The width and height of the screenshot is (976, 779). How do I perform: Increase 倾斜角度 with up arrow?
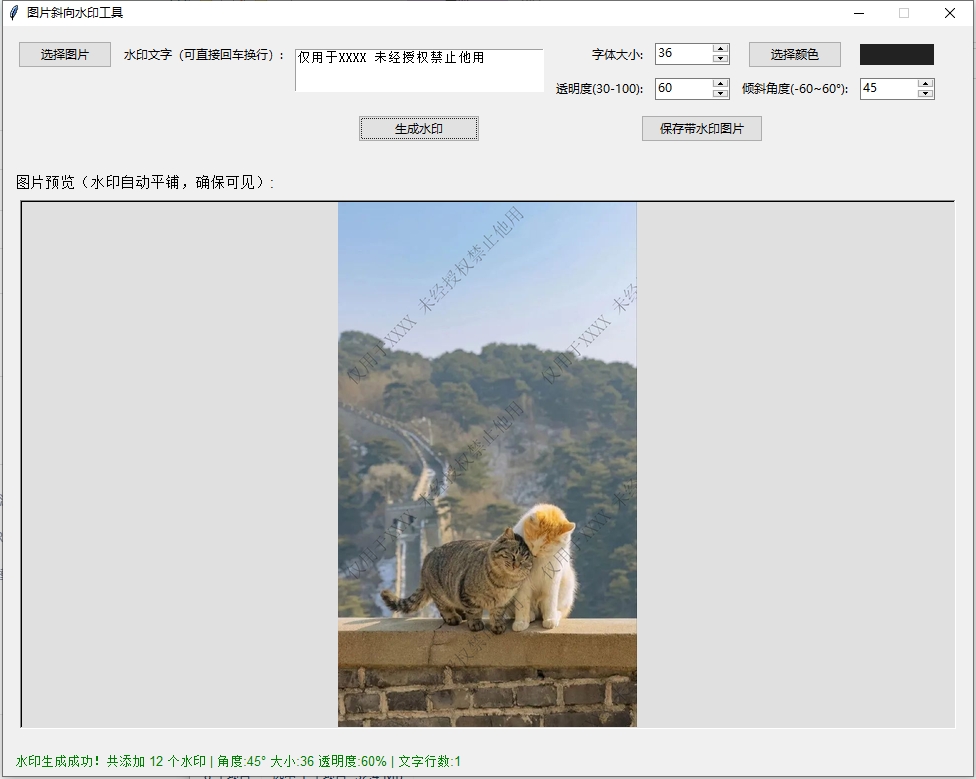tap(925, 83)
